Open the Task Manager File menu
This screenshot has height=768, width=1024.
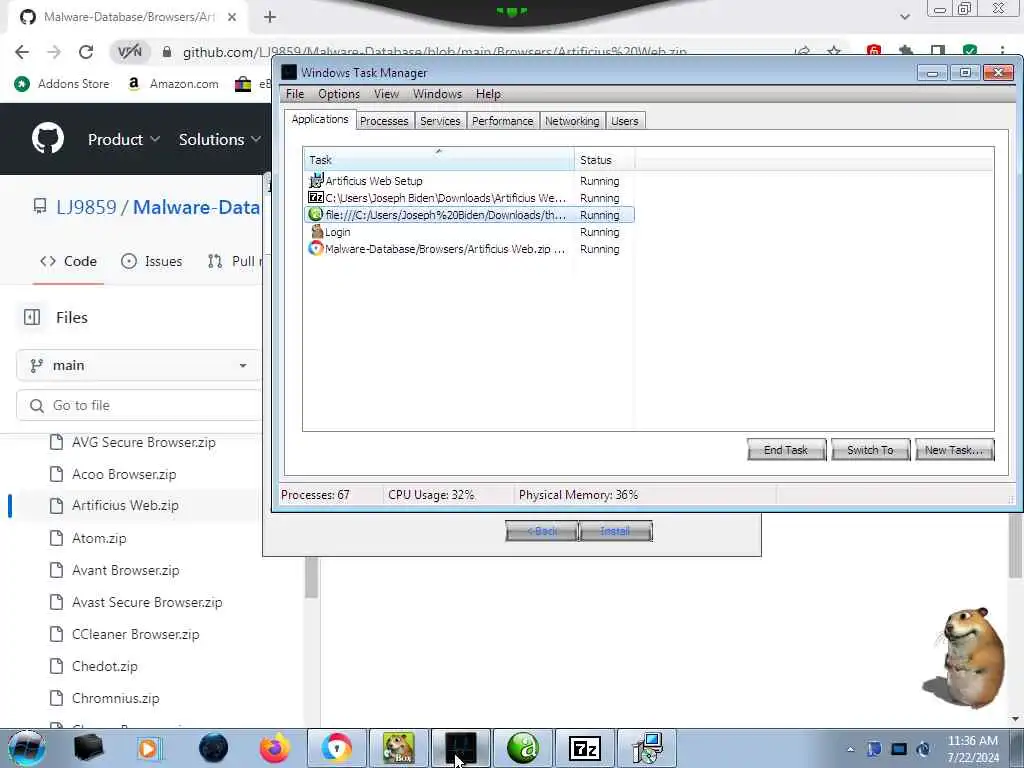tap(295, 94)
